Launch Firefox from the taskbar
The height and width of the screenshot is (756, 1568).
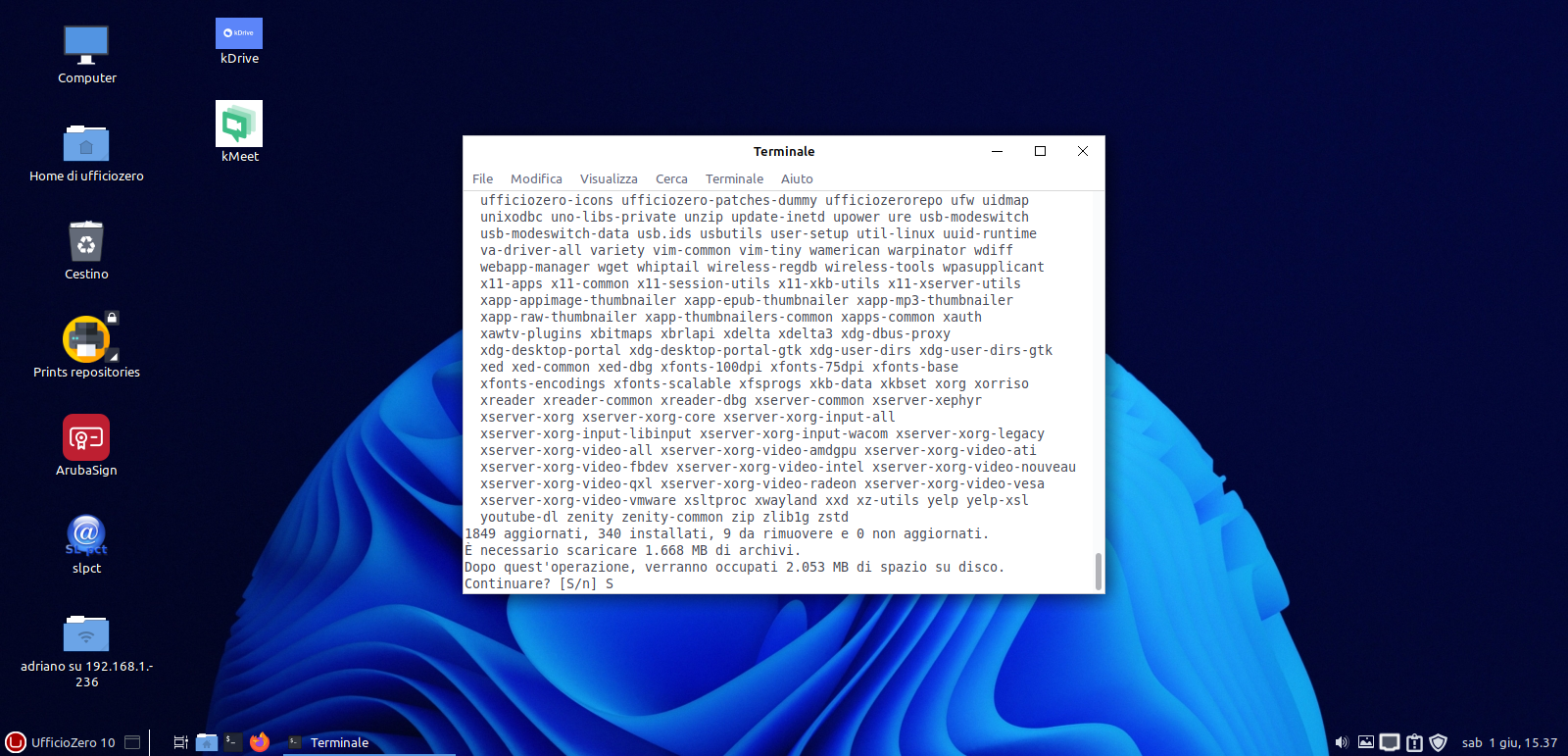coord(259,742)
